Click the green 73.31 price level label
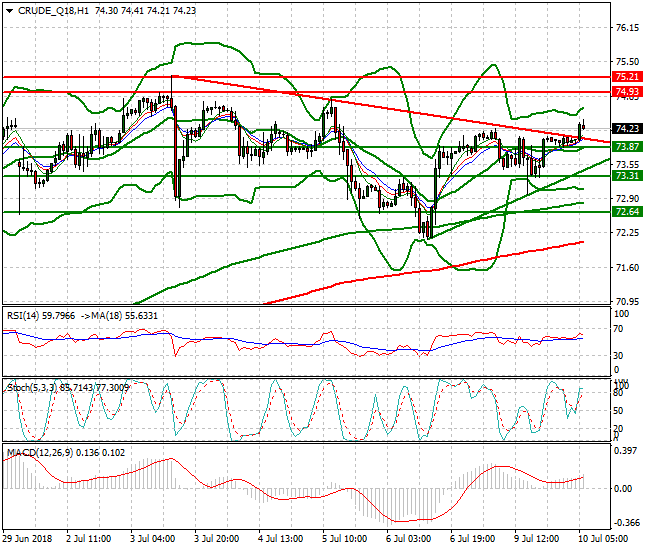Image resolution: width=650 pixels, height=550 pixels. click(x=627, y=176)
